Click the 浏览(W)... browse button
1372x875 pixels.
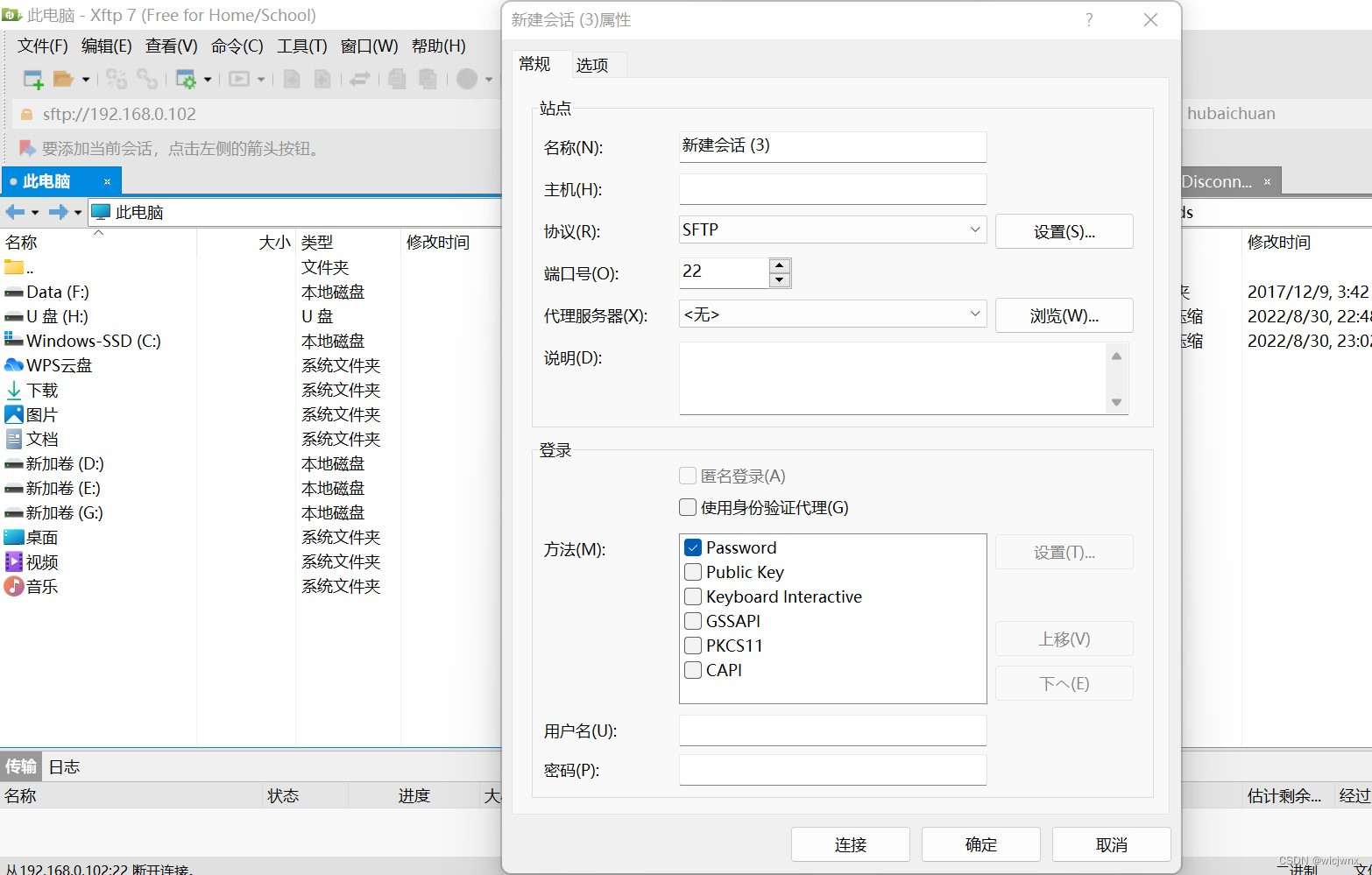pyautogui.click(x=1064, y=315)
